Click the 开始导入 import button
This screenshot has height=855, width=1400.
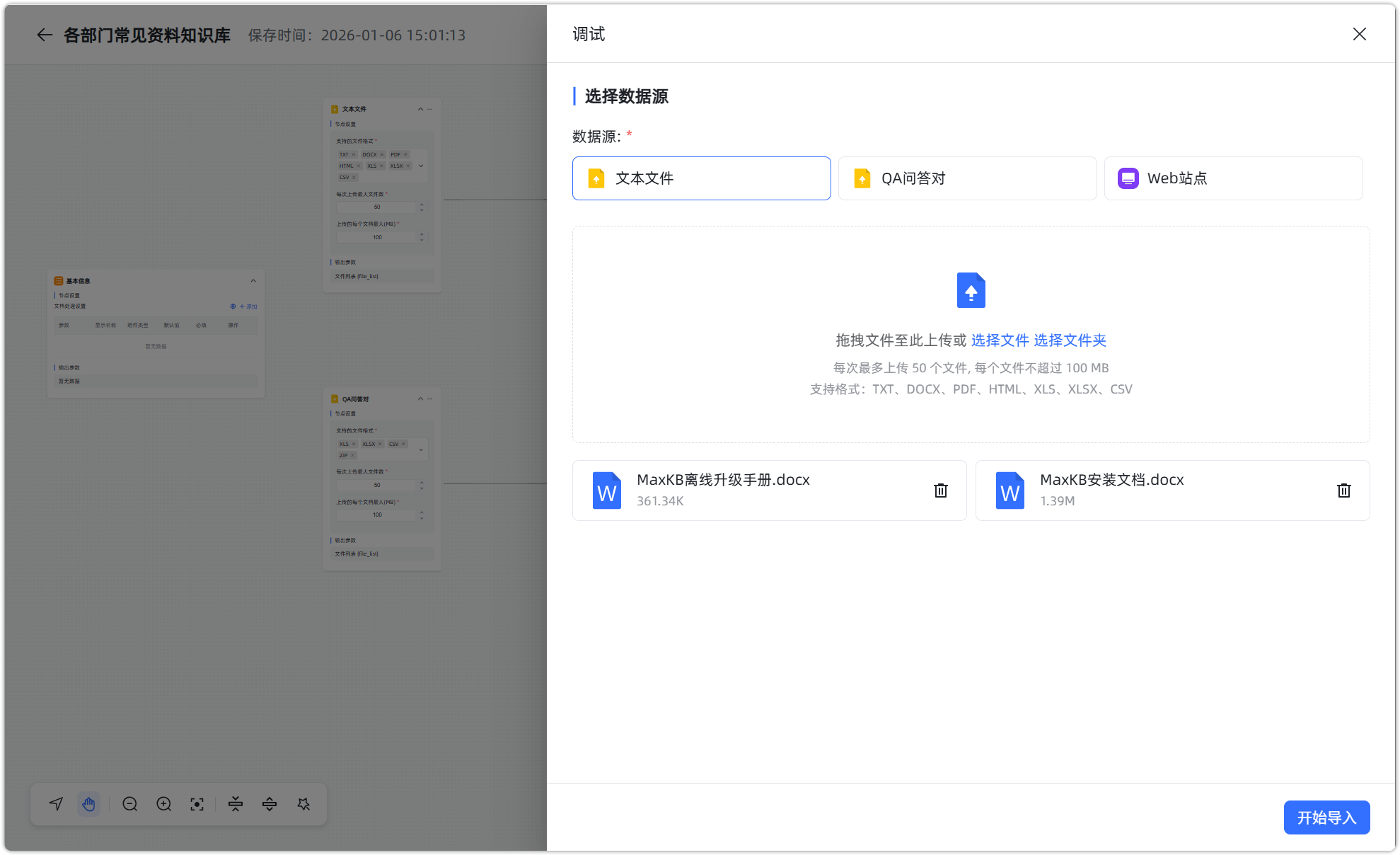pyautogui.click(x=1326, y=817)
